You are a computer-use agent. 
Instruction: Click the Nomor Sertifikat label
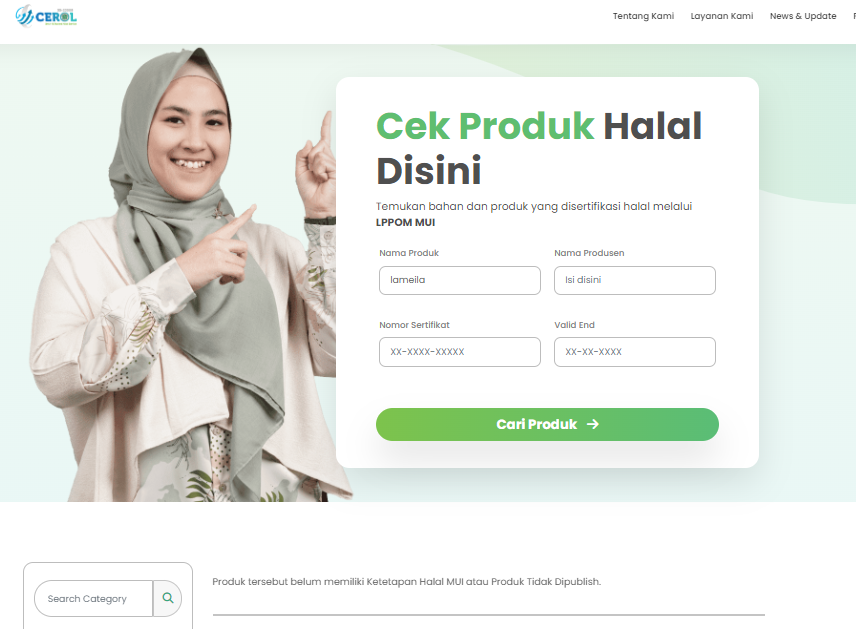pyautogui.click(x=414, y=325)
